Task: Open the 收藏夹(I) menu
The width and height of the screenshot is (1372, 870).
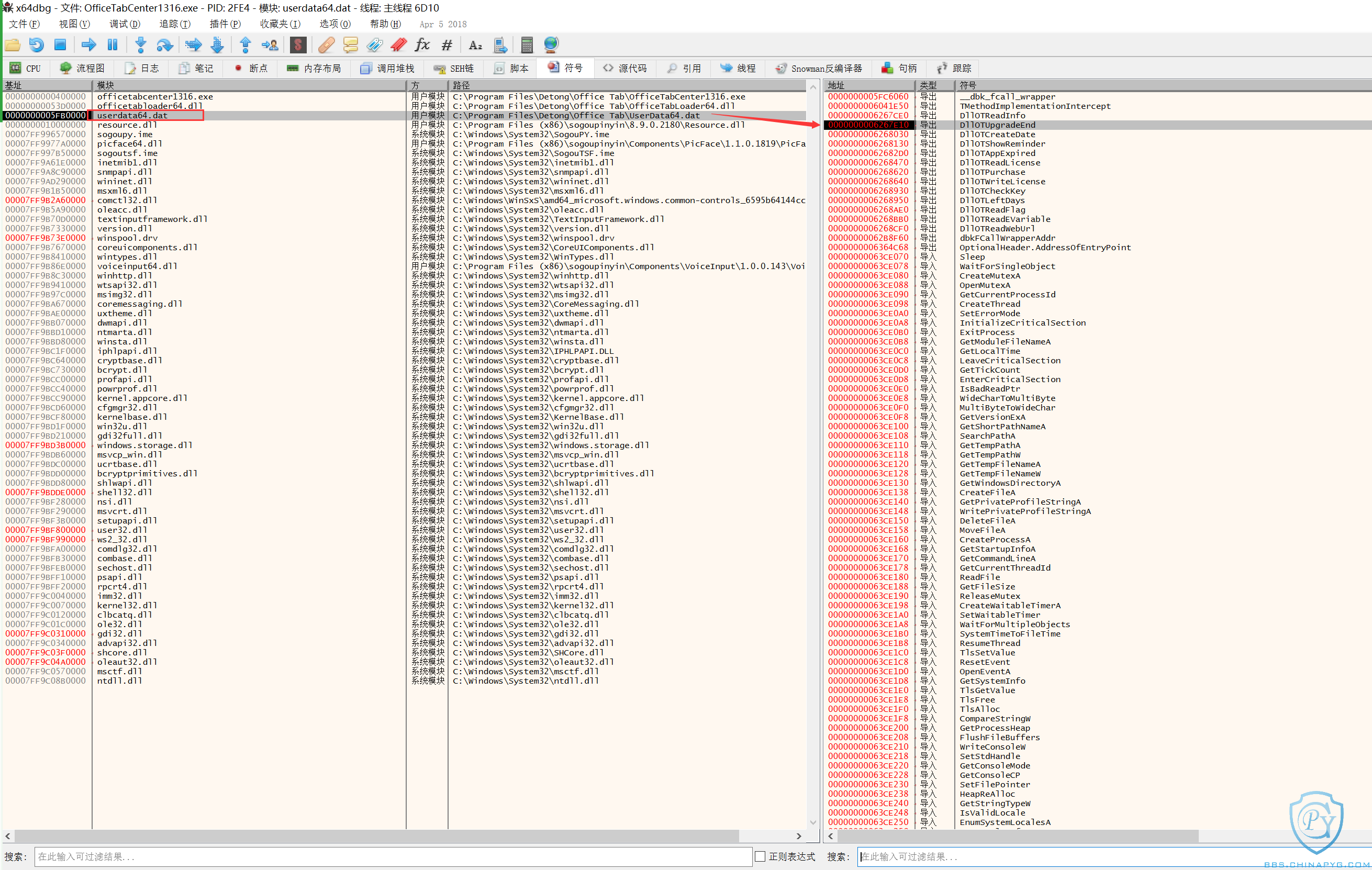Action: 280,24
